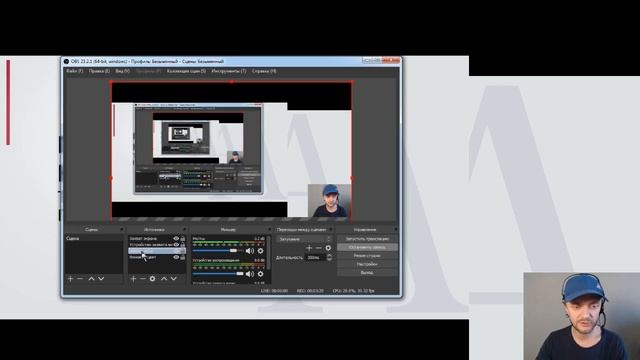Lock the Фоновый цвет source
This screenshot has height=360, width=640.
coord(183,257)
